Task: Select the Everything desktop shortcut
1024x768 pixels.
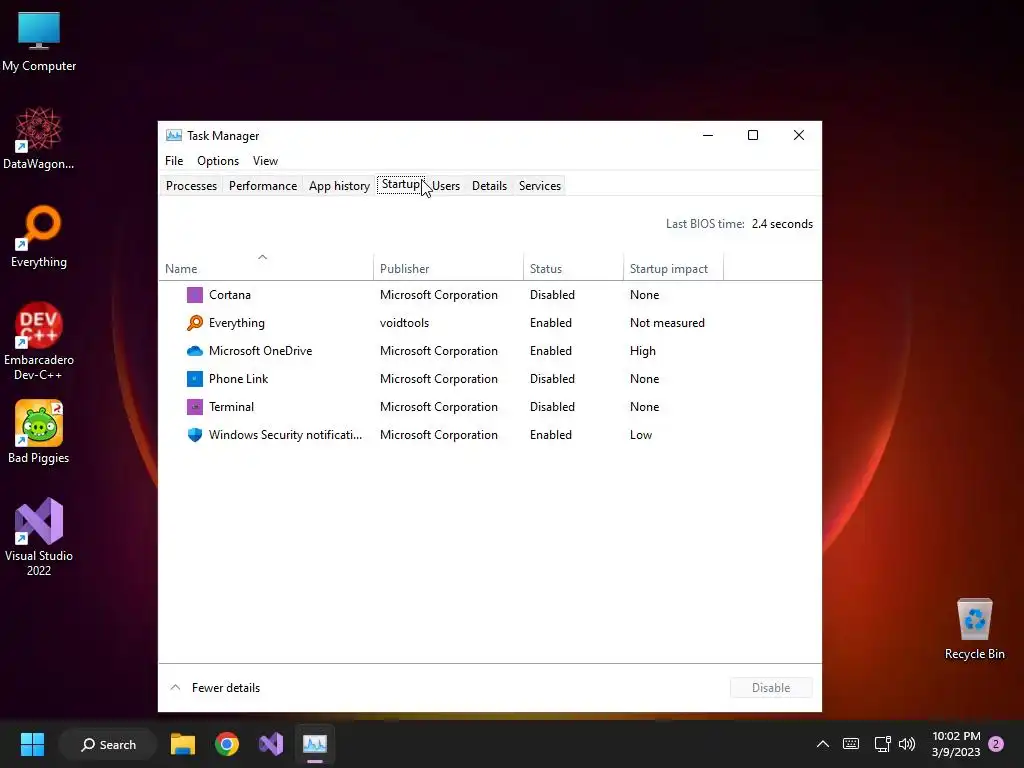Action: [x=39, y=236]
